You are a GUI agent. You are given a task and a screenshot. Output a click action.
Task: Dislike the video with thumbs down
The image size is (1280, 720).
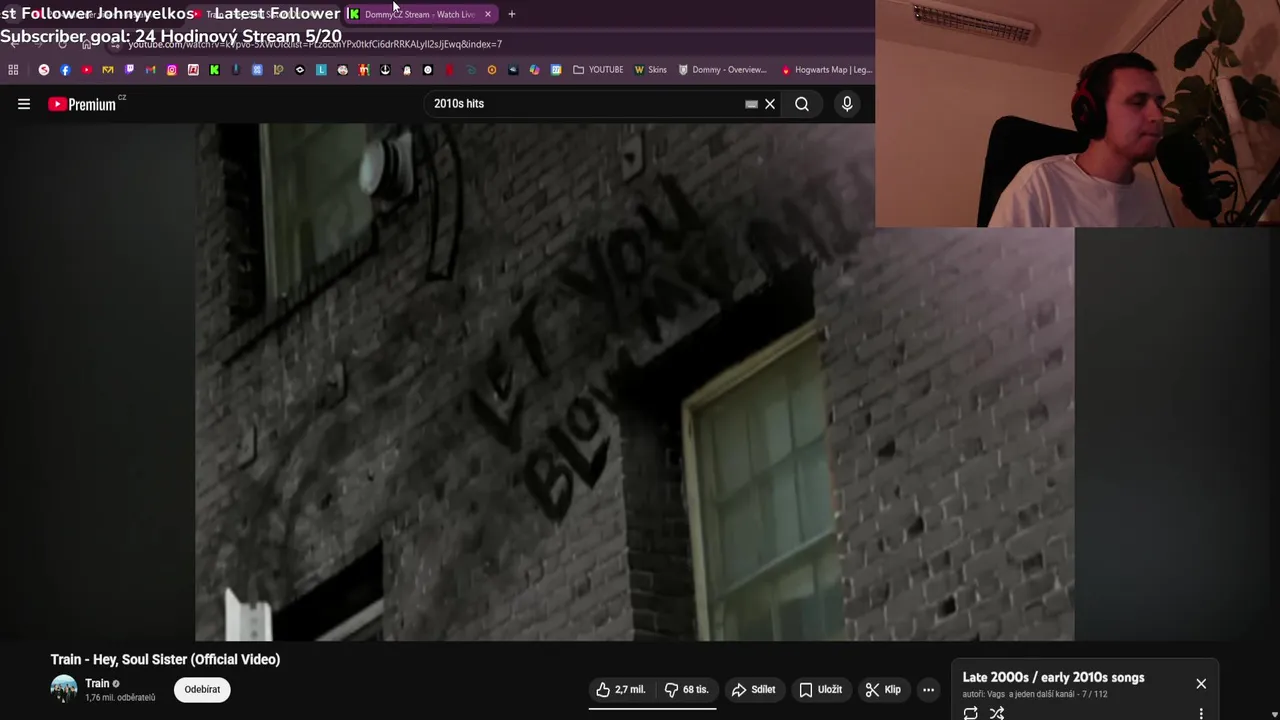point(686,689)
